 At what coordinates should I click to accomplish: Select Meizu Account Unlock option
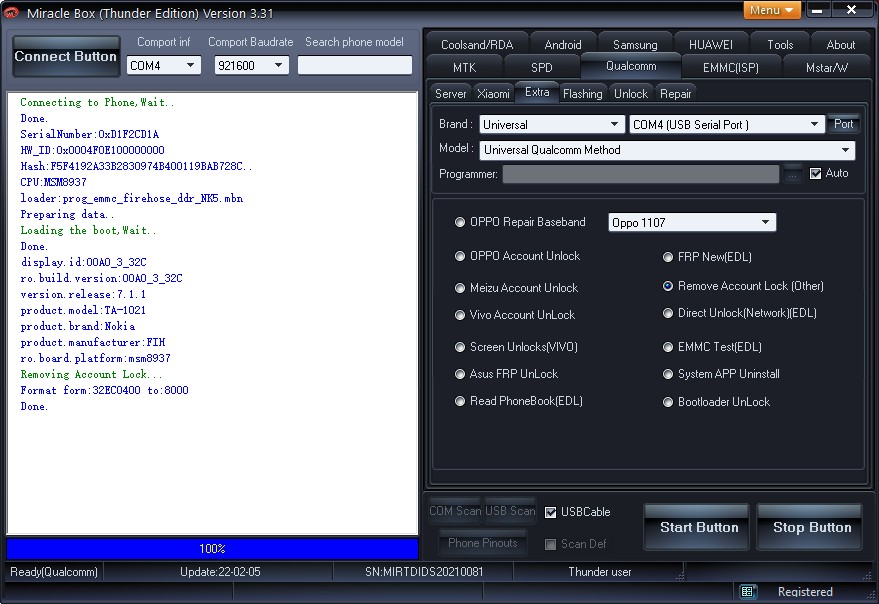(x=460, y=288)
